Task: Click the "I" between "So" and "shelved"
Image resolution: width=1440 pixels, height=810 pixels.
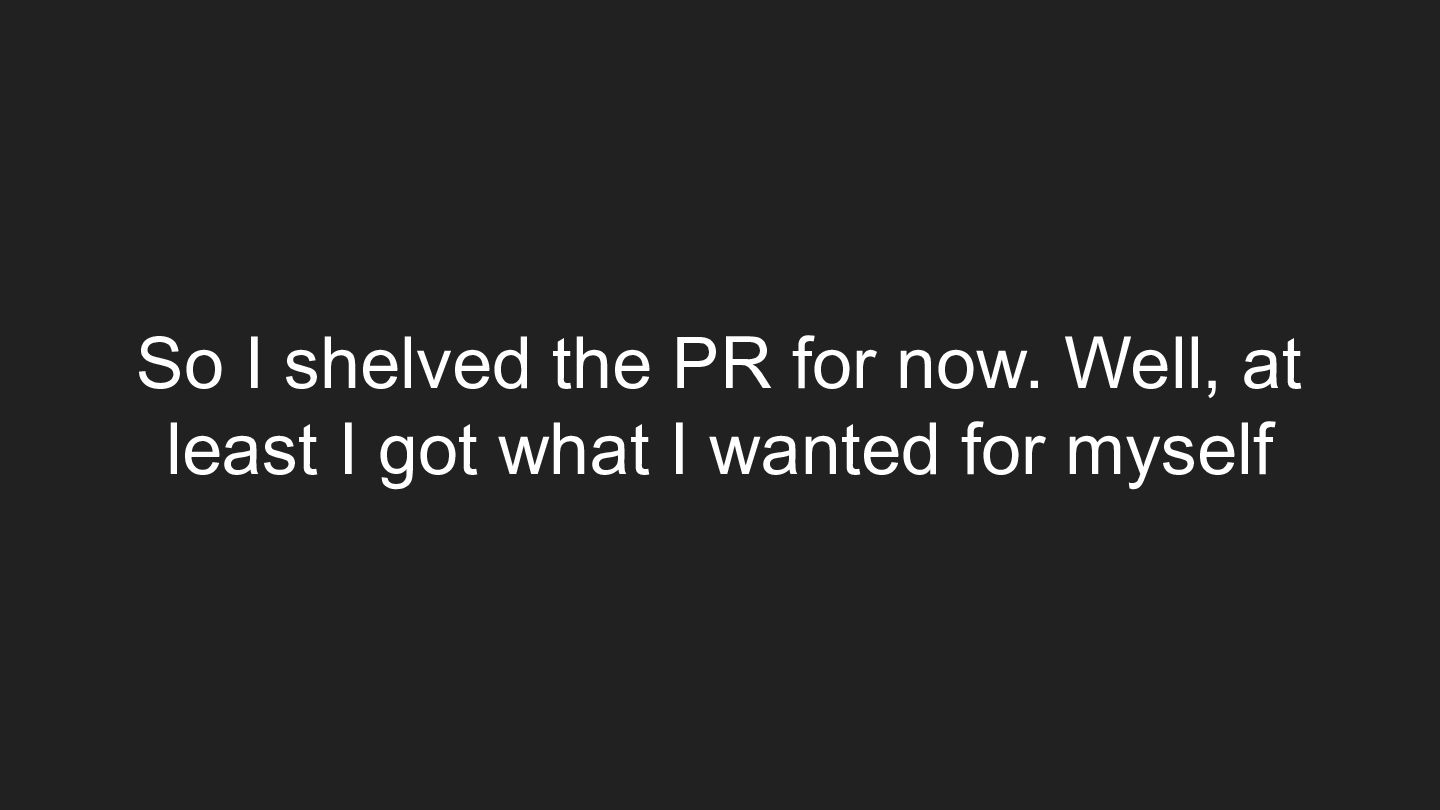Action: click(253, 363)
